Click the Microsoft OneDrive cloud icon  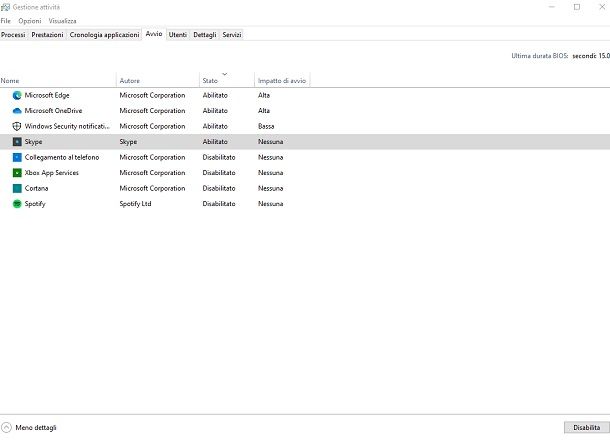pos(17,111)
